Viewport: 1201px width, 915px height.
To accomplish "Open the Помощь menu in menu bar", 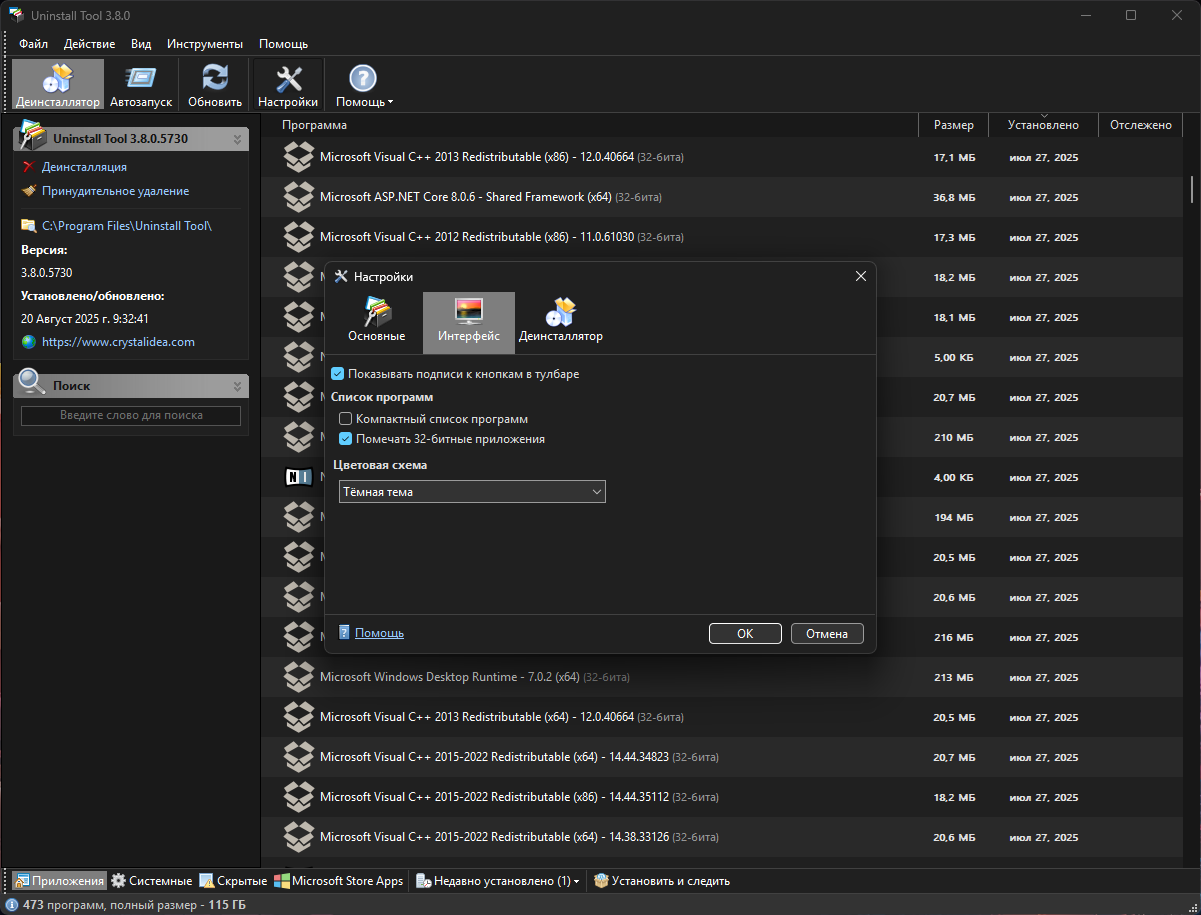I will click(x=283, y=44).
